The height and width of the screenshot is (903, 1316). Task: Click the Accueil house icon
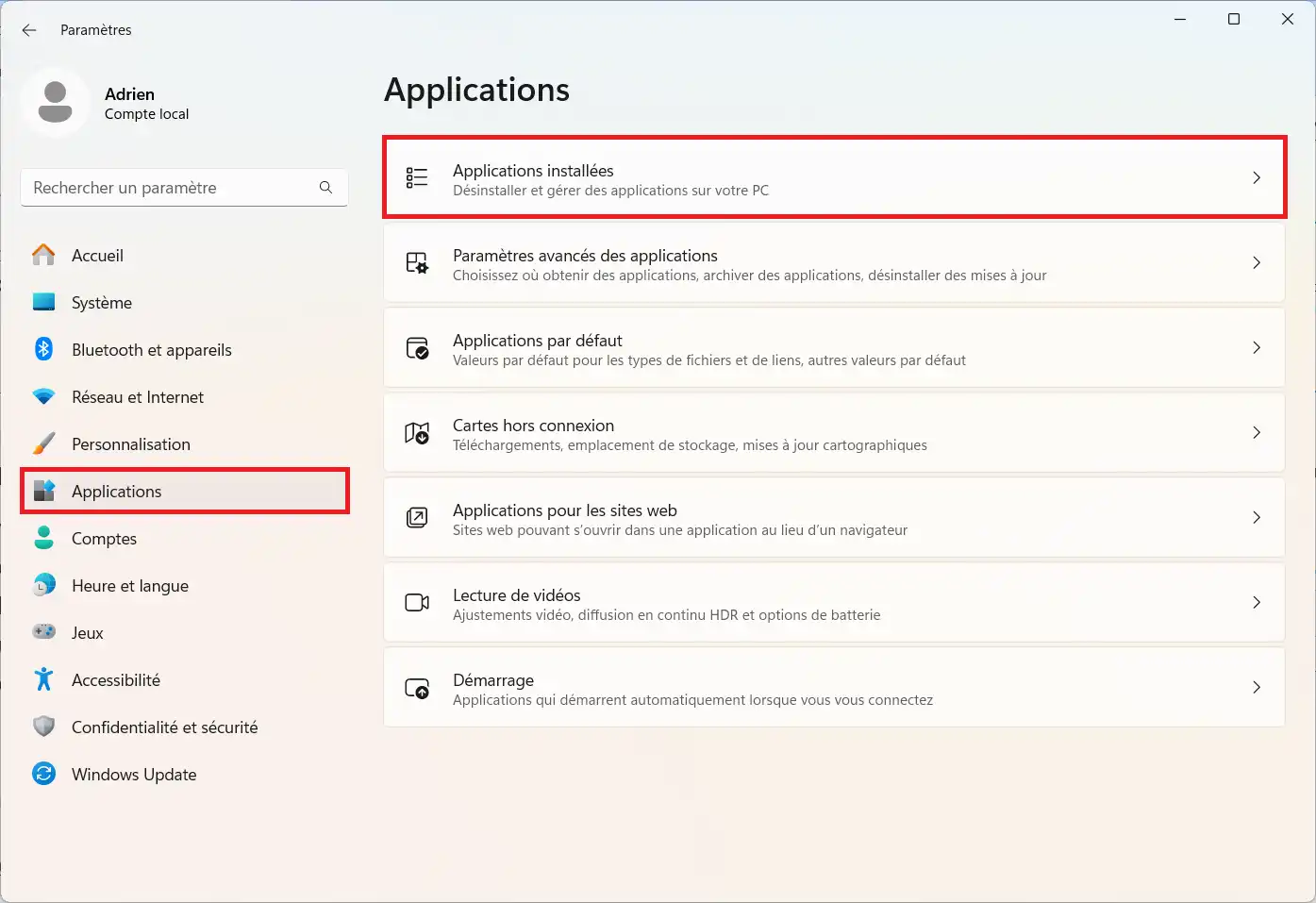pos(43,255)
